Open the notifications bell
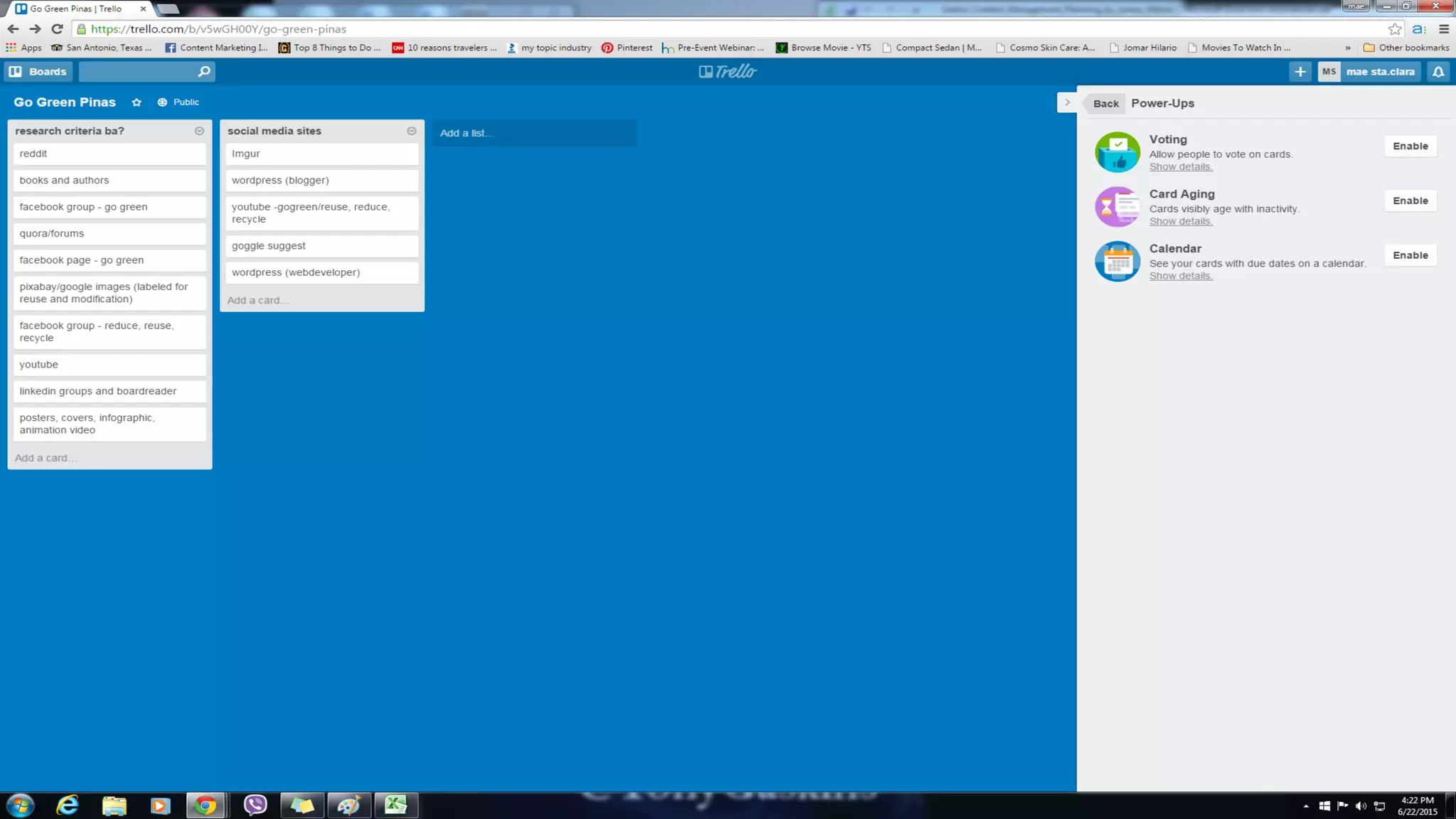Image resolution: width=1456 pixels, height=819 pixels. (1438, 72)
